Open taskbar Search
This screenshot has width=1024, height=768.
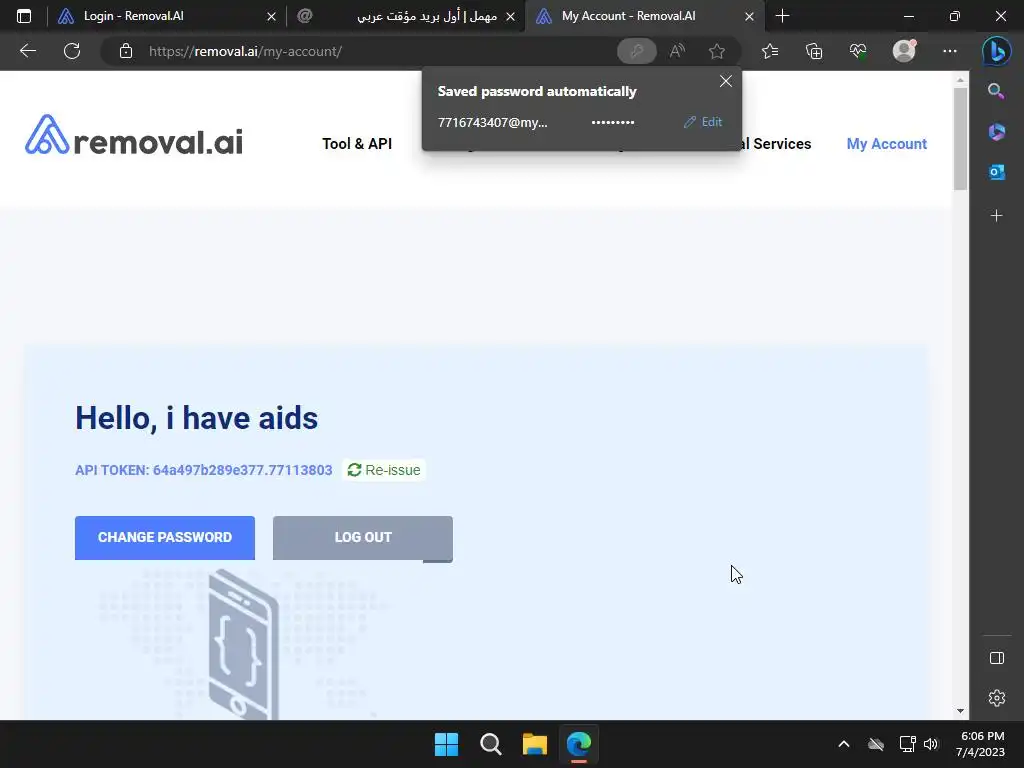coord(490,744)
